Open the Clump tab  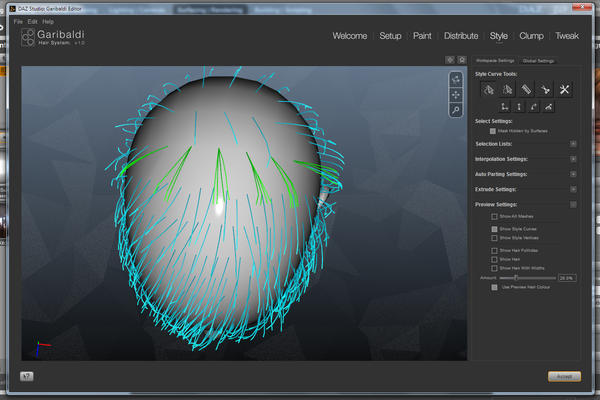coord(532,36)
